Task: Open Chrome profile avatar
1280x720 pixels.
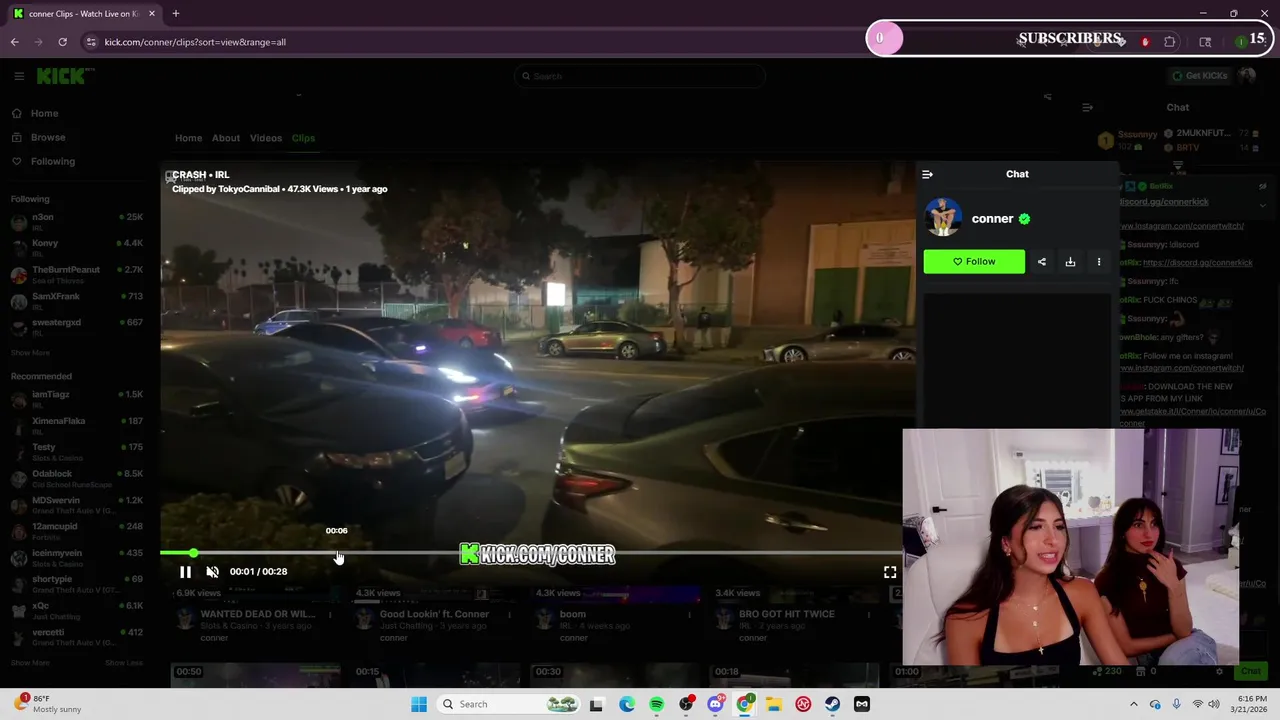Action: coord(1240,42)
